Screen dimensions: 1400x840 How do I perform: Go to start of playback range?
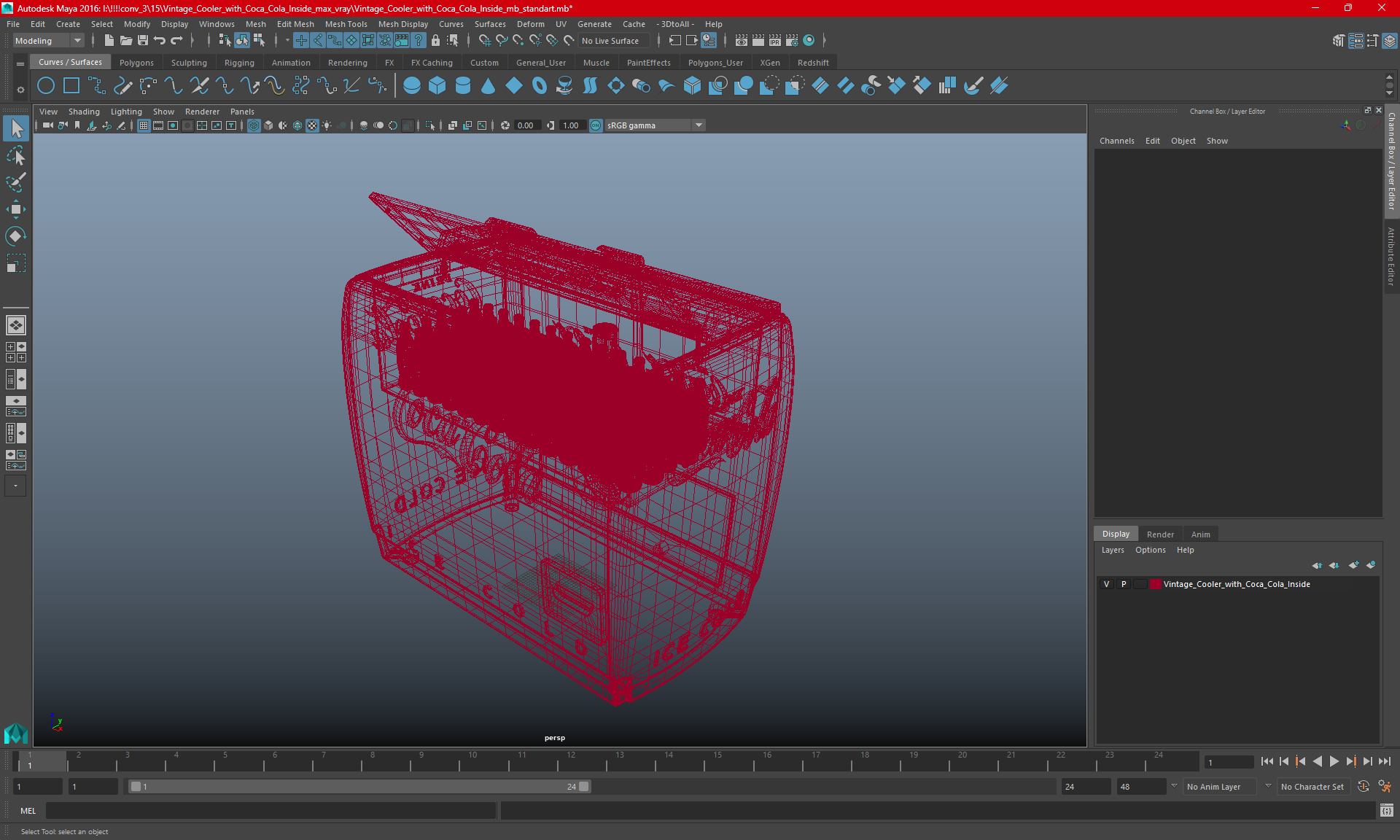point(1267,761)
